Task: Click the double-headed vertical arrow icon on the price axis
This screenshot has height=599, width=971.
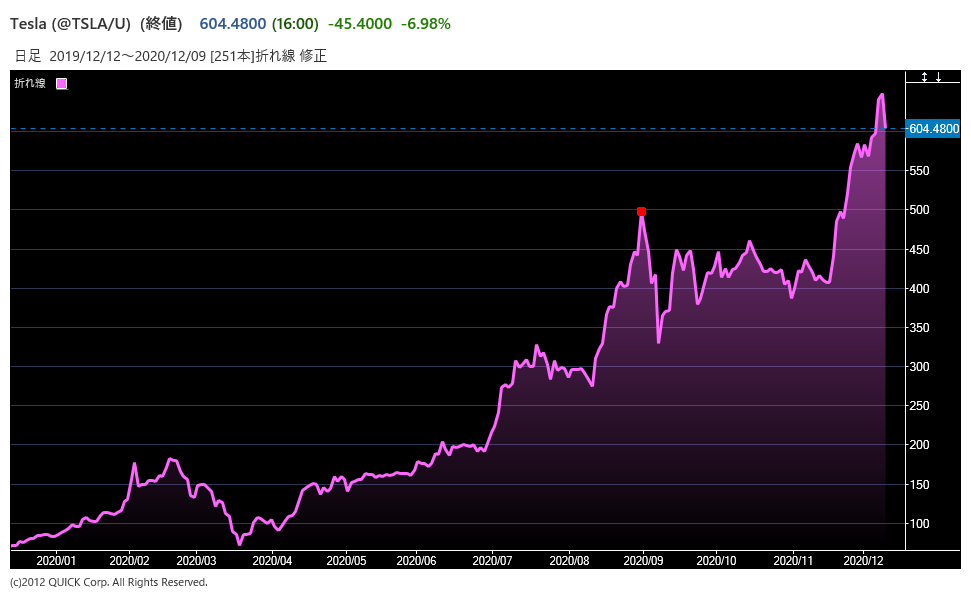Action: click(x=924, y=77)
